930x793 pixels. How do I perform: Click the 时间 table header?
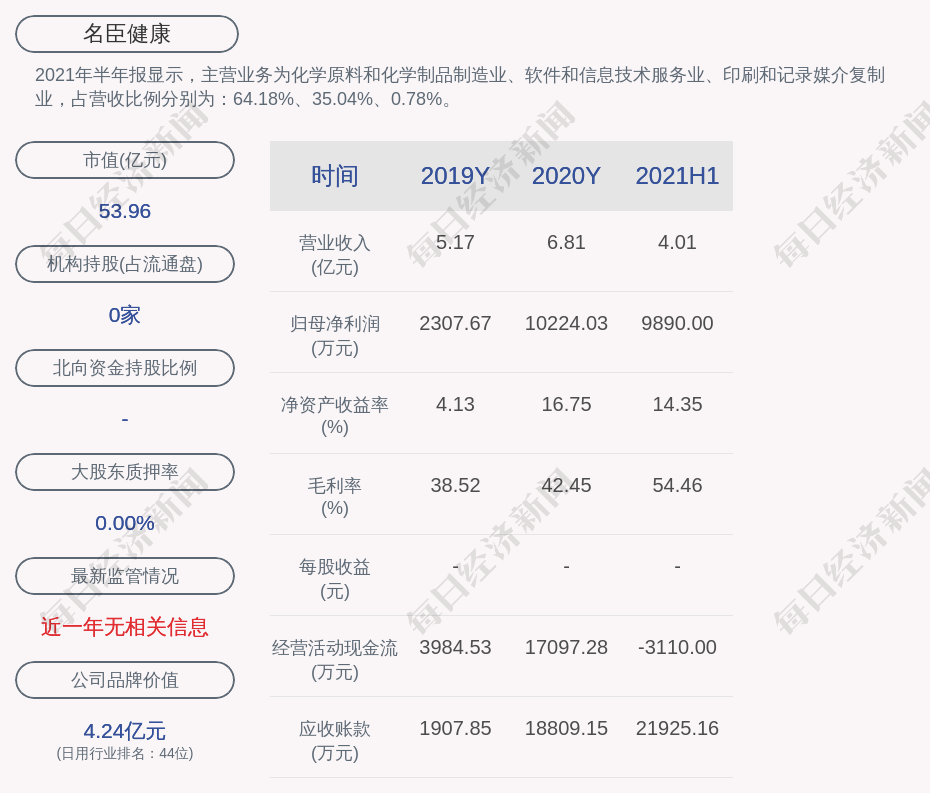point(335,176)
